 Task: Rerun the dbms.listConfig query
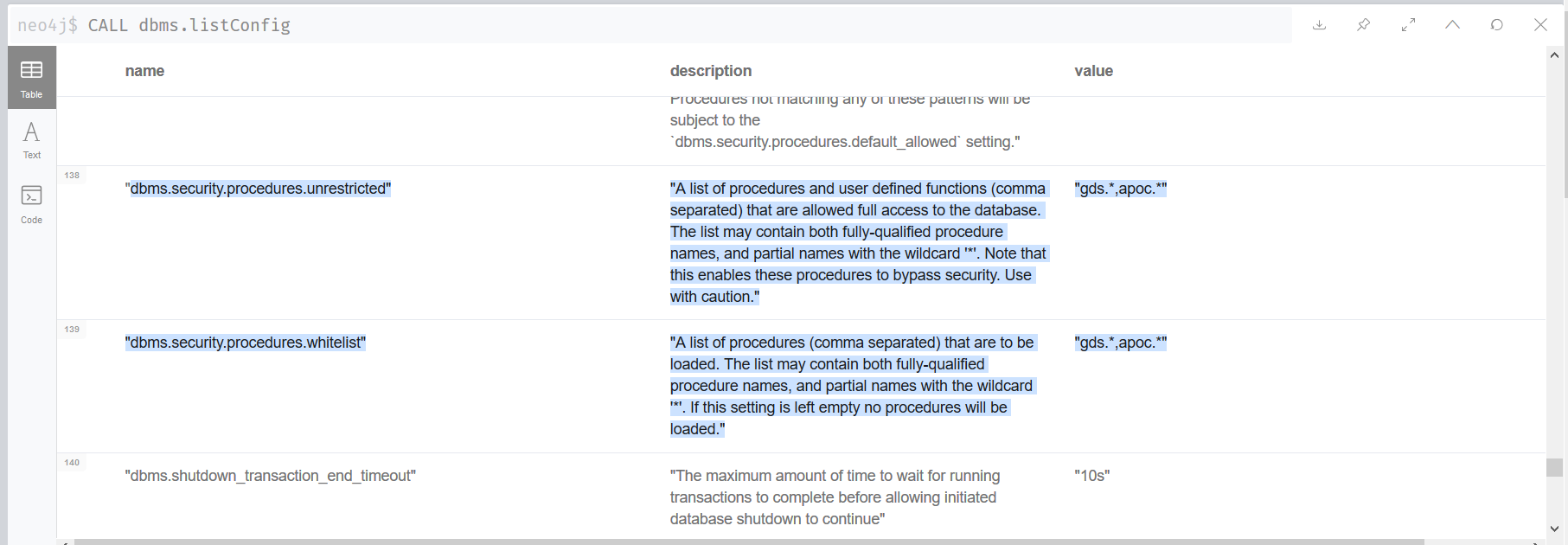pos(1496,25)
